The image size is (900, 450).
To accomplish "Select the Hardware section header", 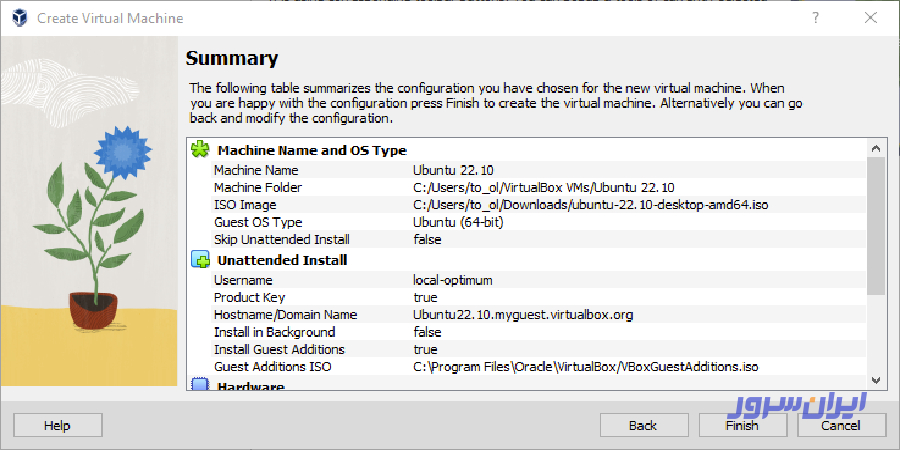I will (250, 386).
